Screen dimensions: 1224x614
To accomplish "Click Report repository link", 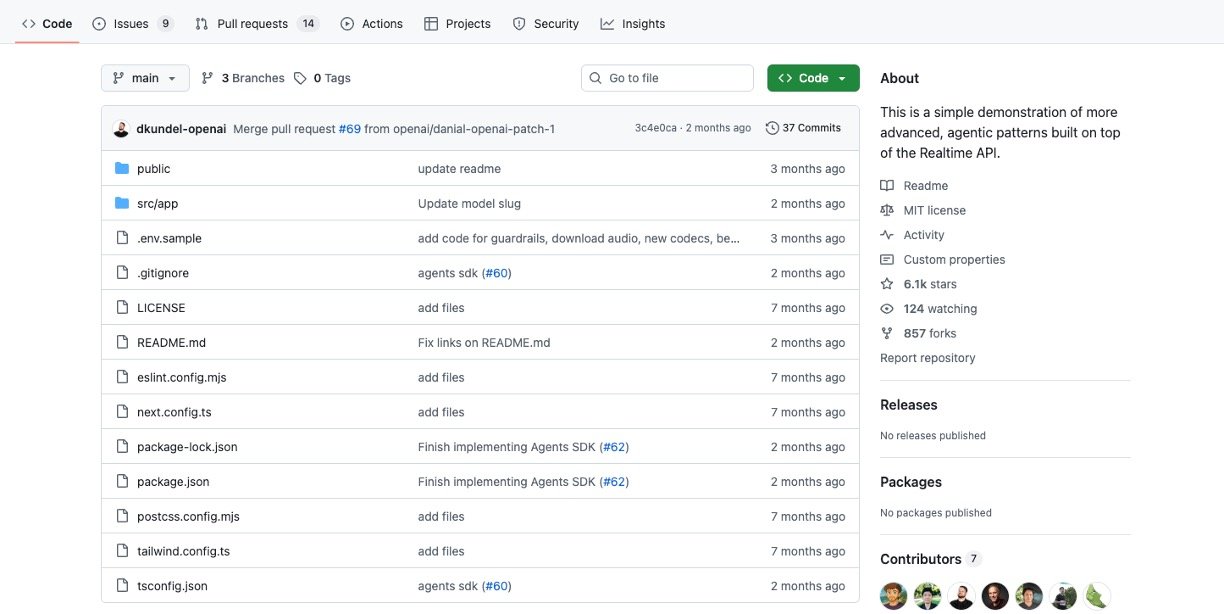I will [x=927, y=358].
